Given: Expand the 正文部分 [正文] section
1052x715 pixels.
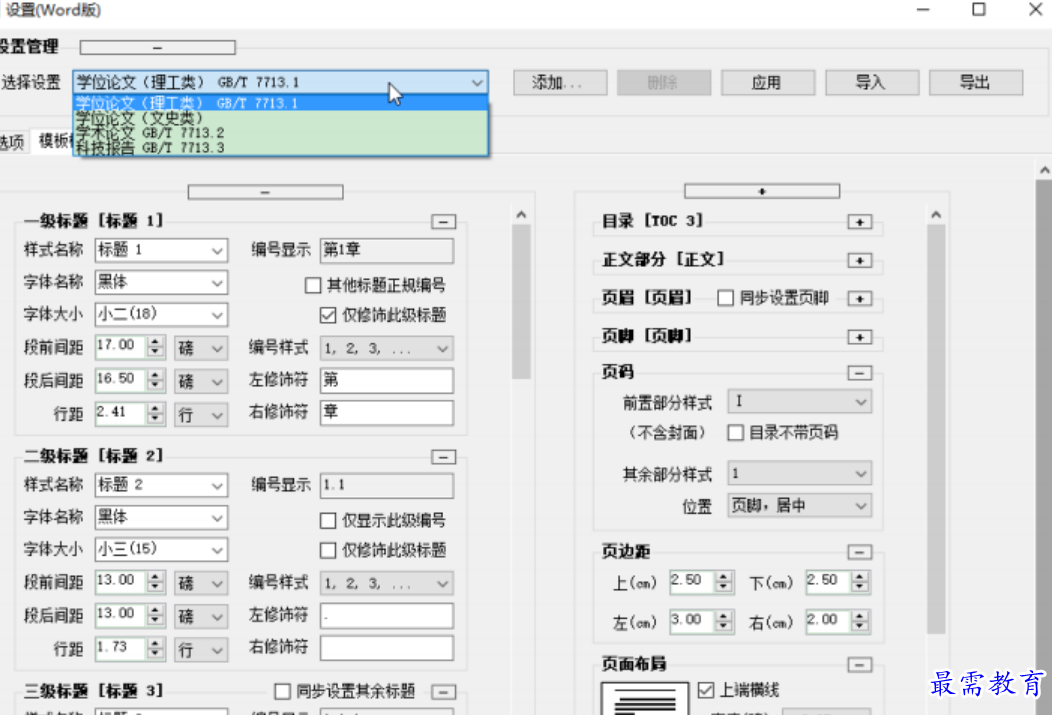Looking at the screenshot, I should tap(859, 260).
